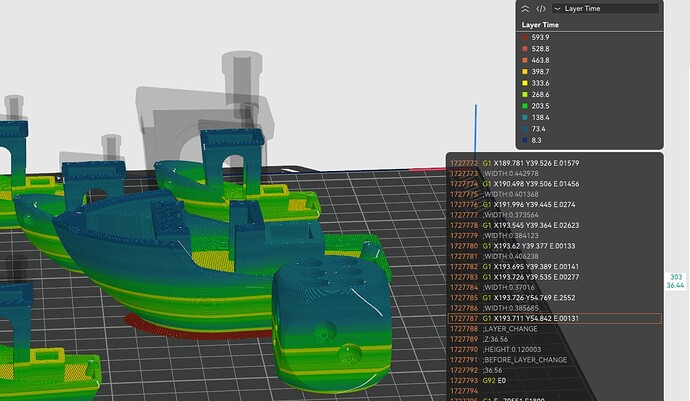The height and width of the screenshot is (401, 690).
Task: Click the Layer Time legend heading
Action: coord(540,25)
